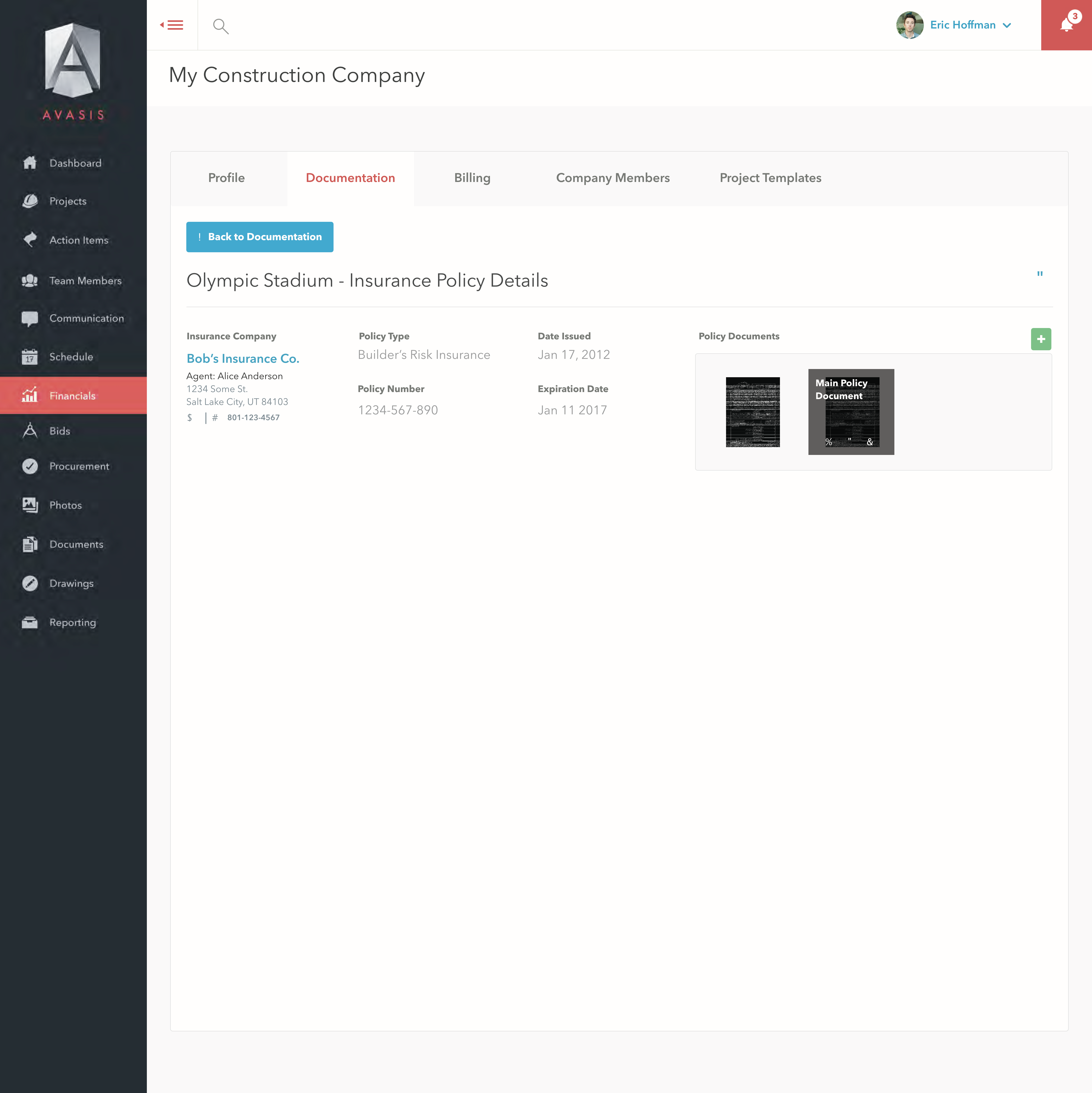Click Olympic Stadium - Insurance Policy Details title

[x=367, y=281]
